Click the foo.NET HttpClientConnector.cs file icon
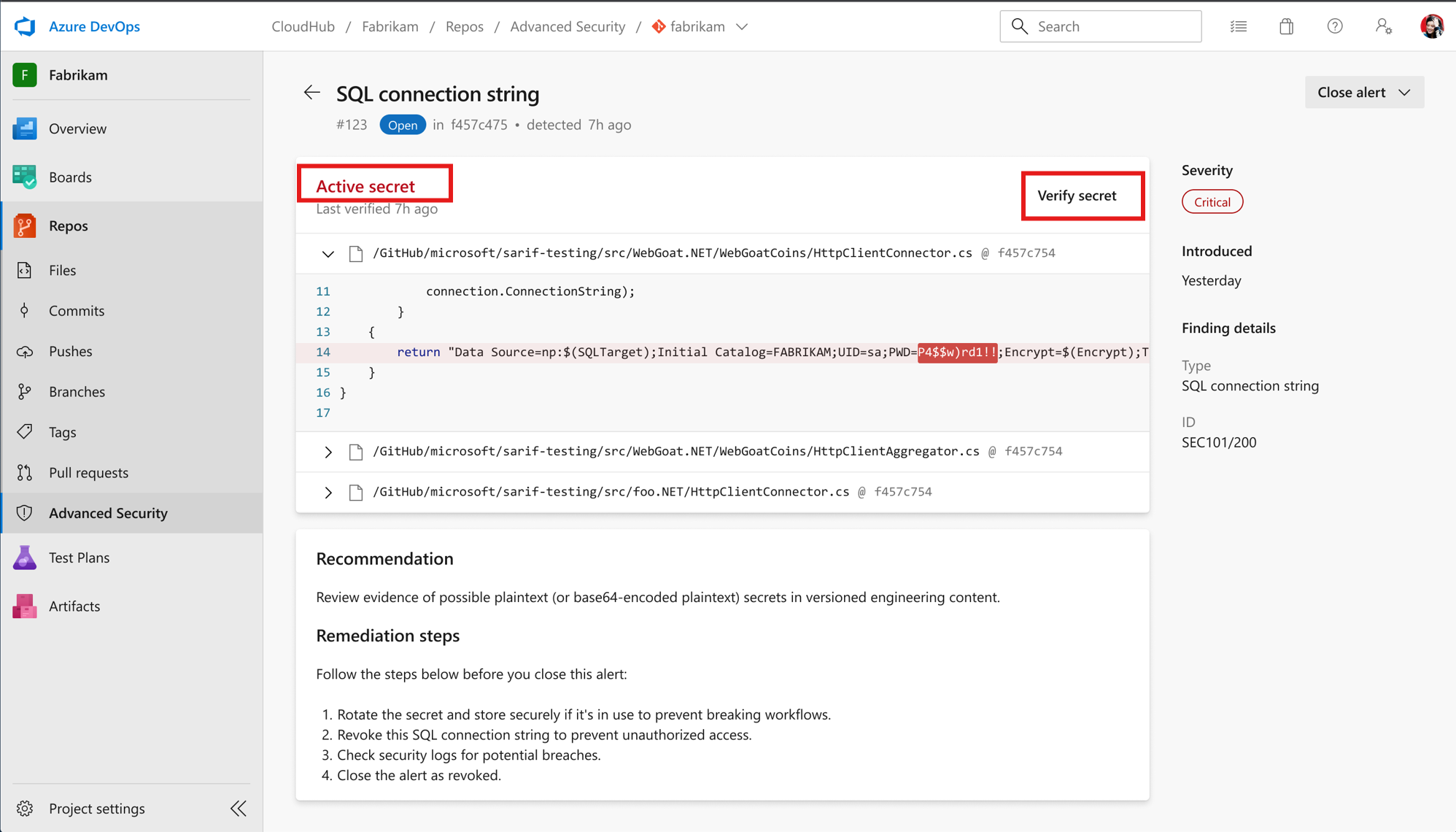 click(356, 493)
